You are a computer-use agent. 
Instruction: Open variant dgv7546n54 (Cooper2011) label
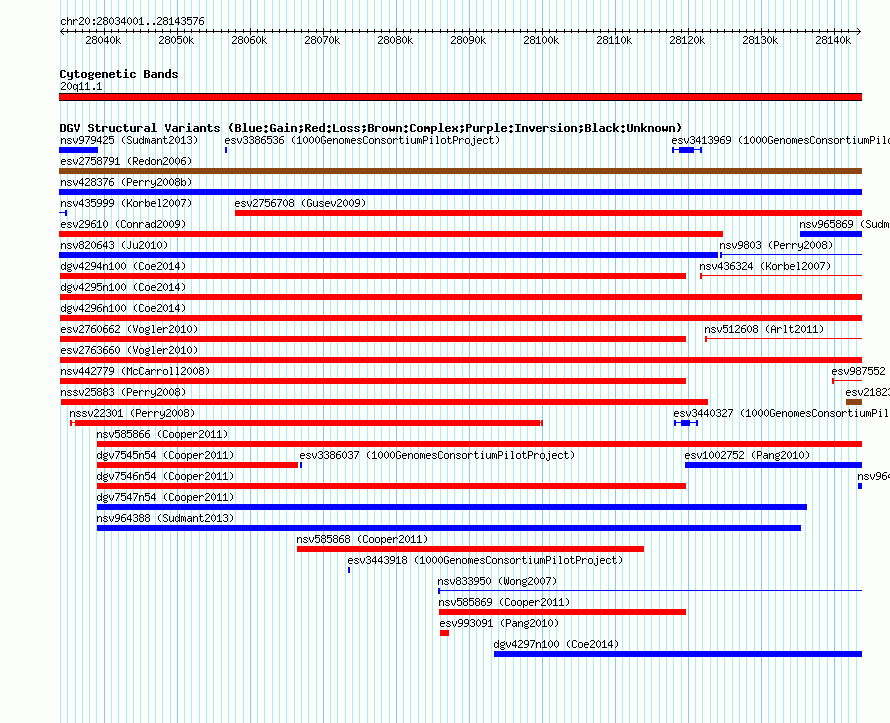pos(165,476)
